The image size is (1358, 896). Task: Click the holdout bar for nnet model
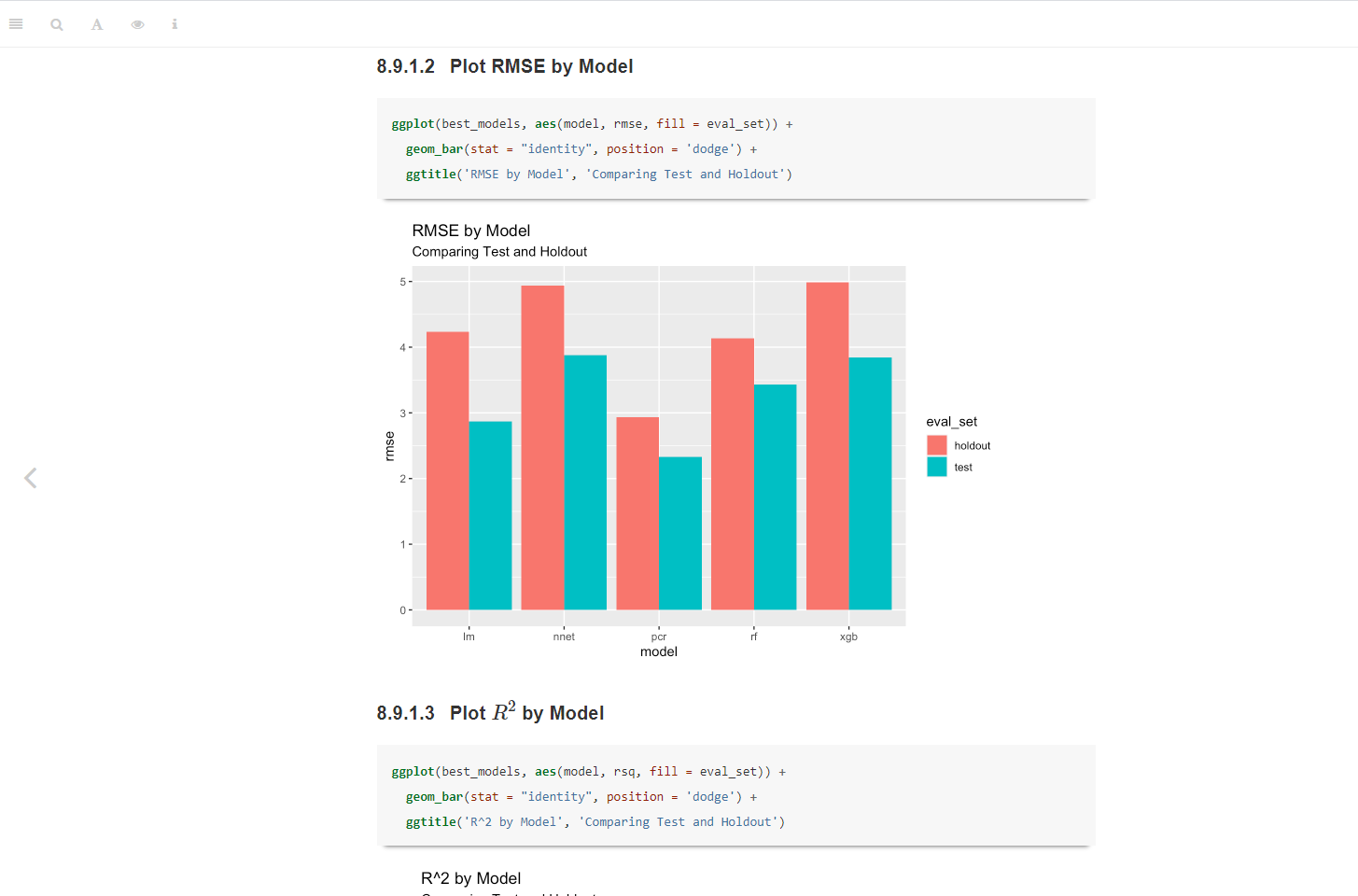[542, 448]
